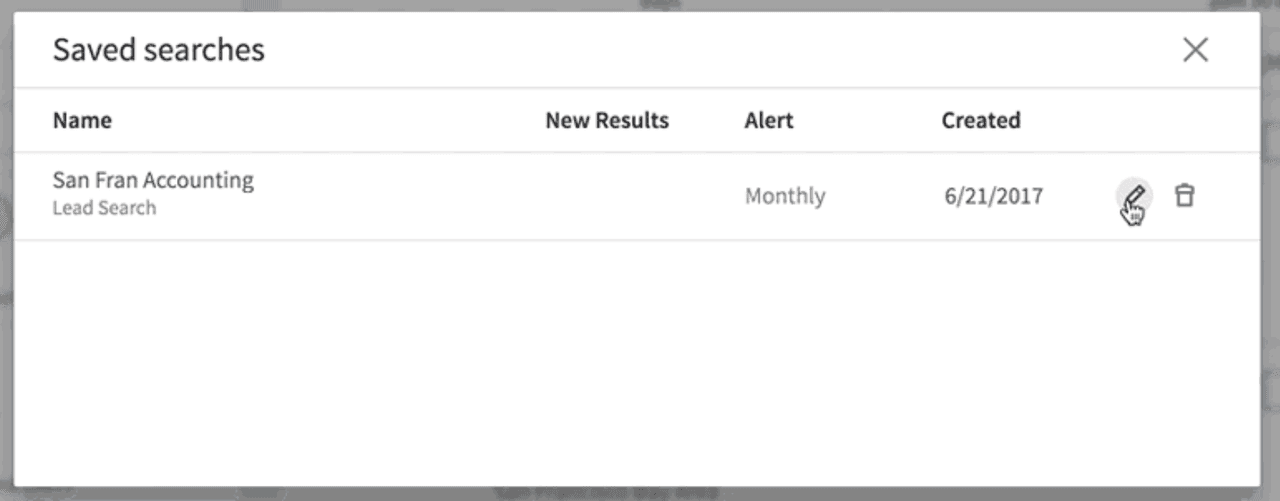This screenshot has height=501, width=1280.
Task: Sort by the New Results column
Action: coord(607,121)
